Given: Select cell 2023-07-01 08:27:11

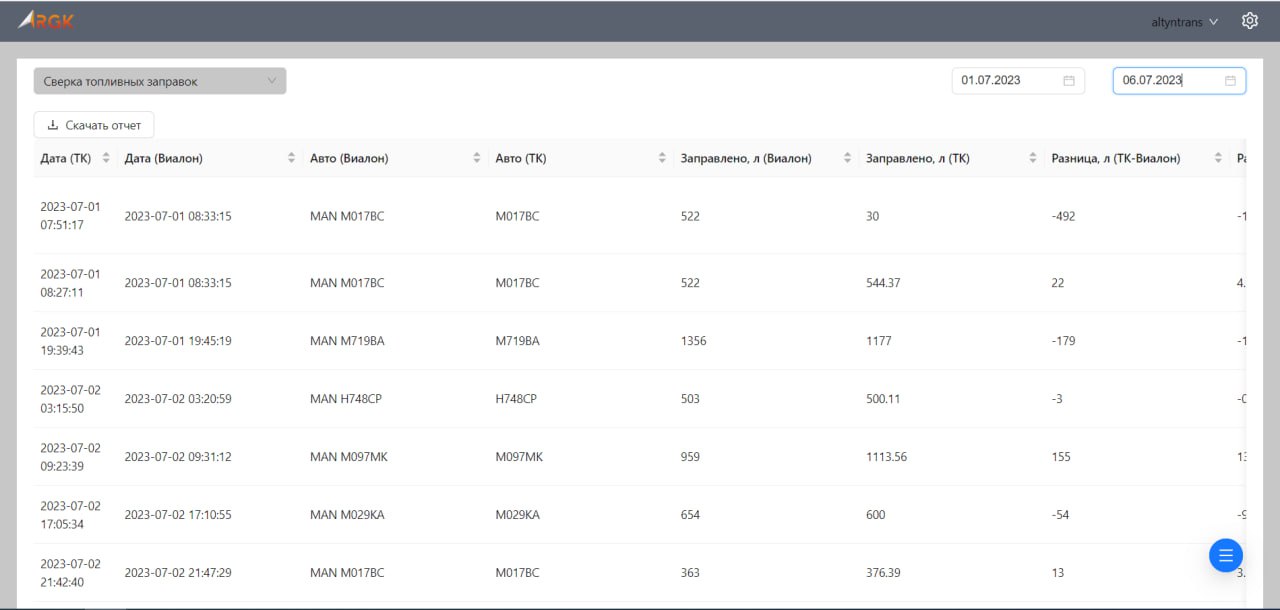Looking at the screenshot, I should pyautogui.click(x=70, y=283).
